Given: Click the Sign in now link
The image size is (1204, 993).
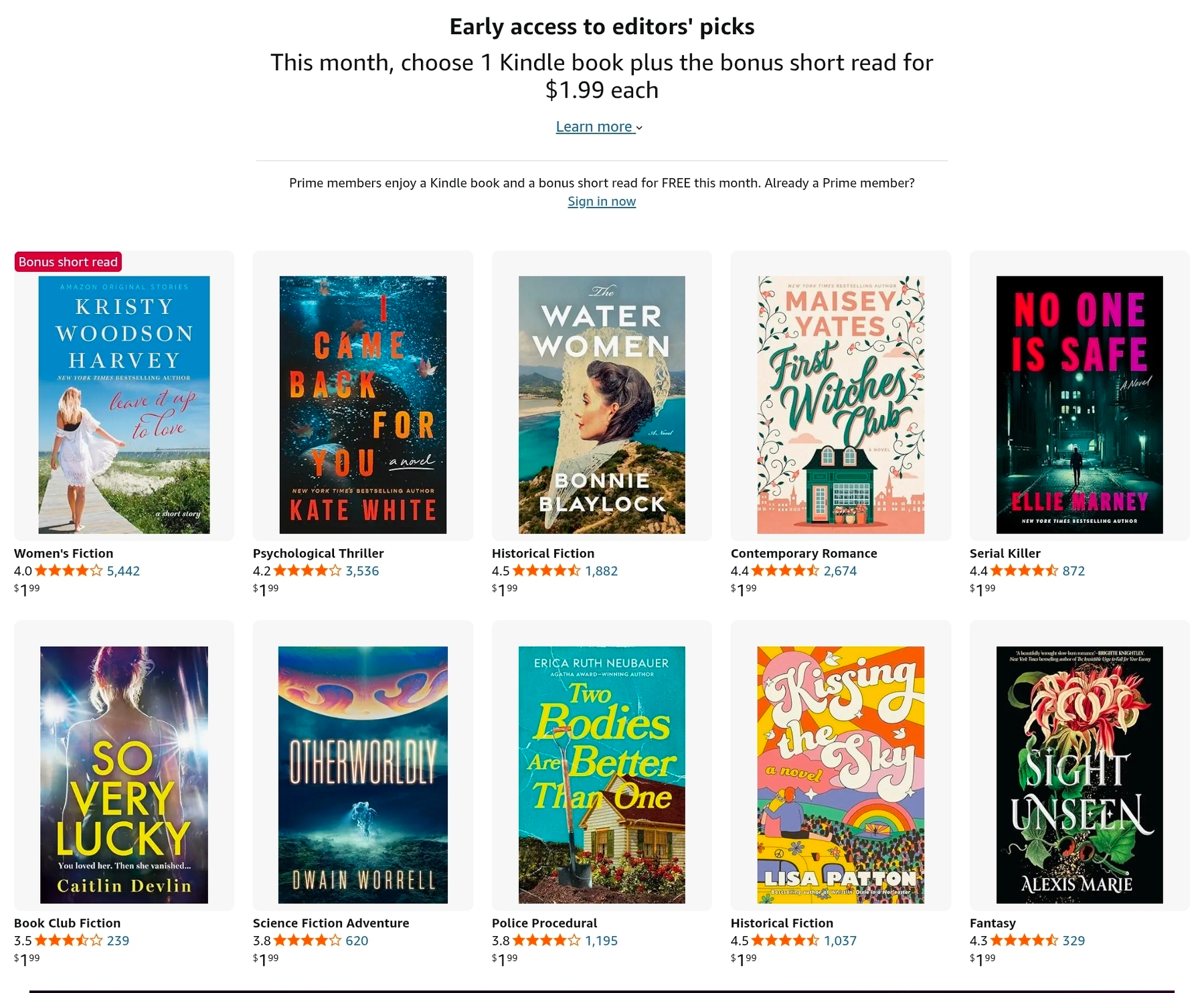Looking at the screenshot, I should pos(601,202).
